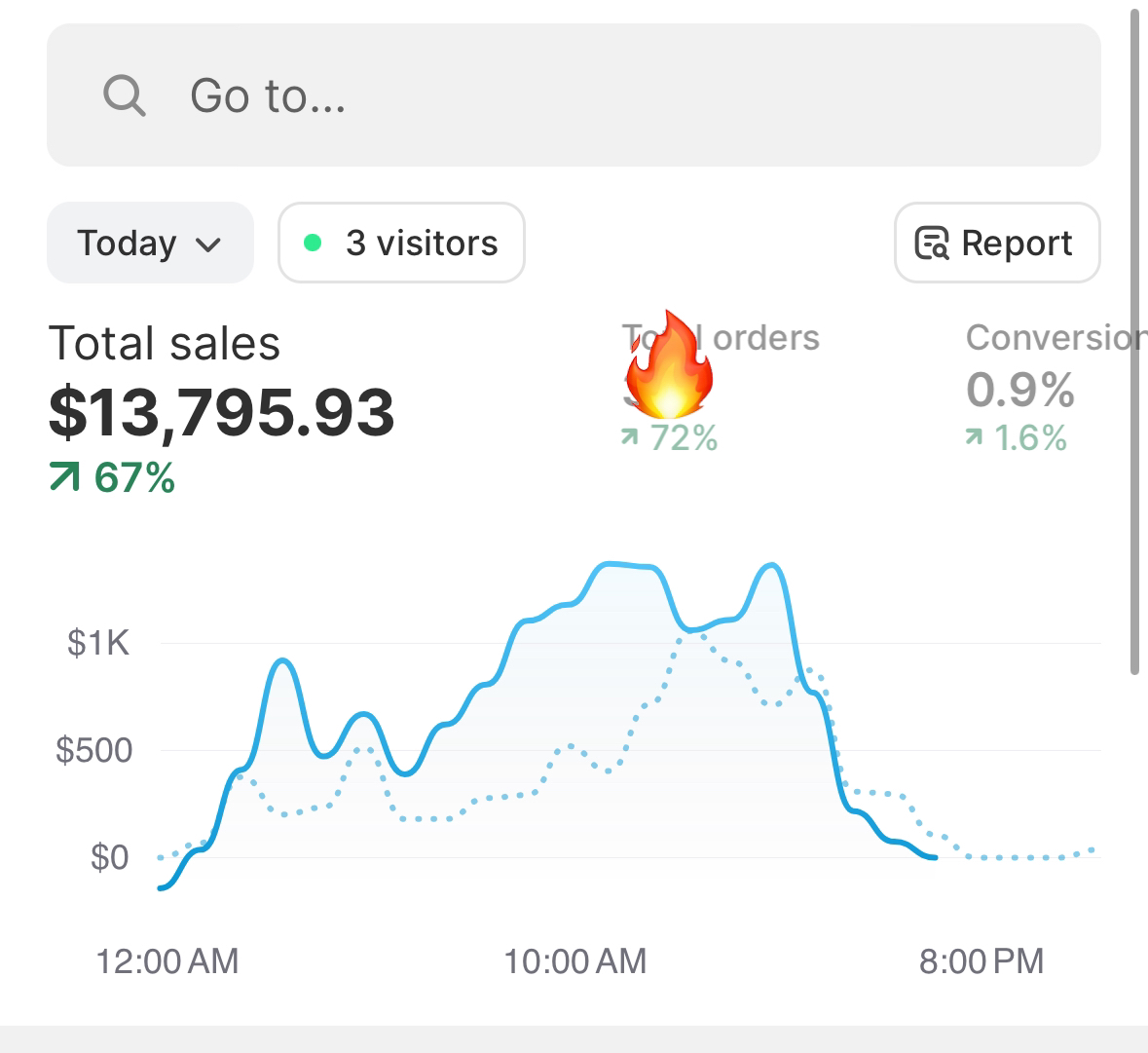Click the arrow icon beside 72%
This screenshot has height=1053, width=1148.
pyautogui.click(x=630, y=439)
